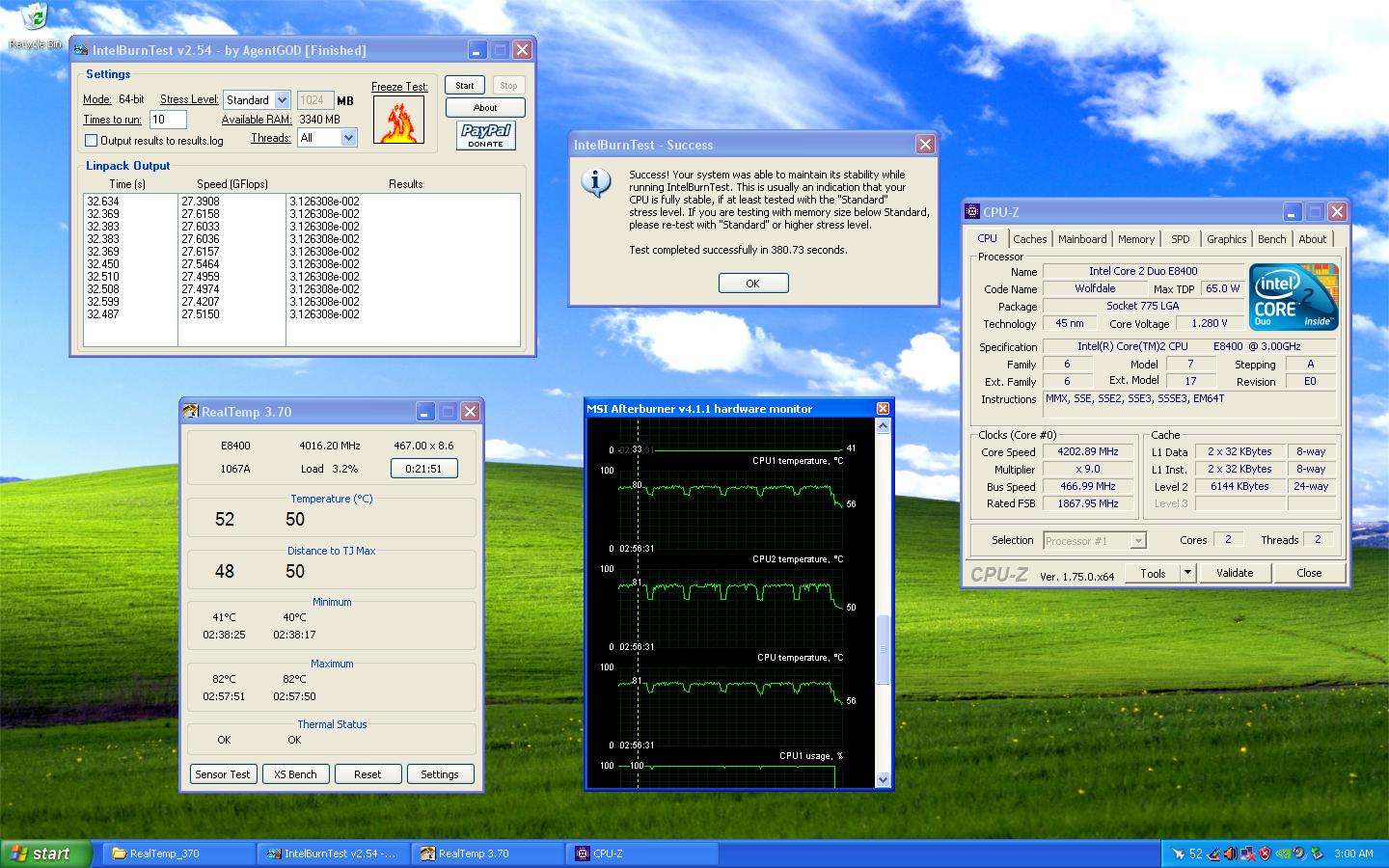
Task: Click the disconnected network tray icon
Action: tap(1248, 854)
